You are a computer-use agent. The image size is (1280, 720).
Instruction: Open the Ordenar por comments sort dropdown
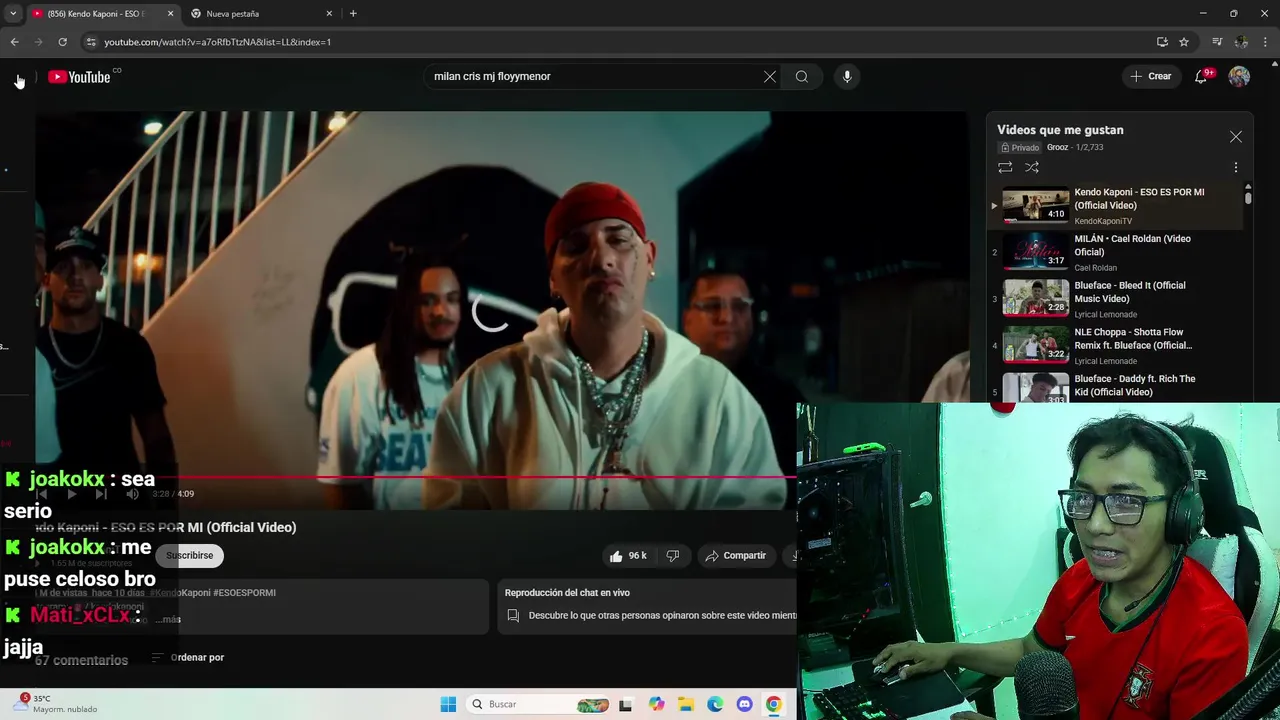pyautogui.click(x=187, y=657)
